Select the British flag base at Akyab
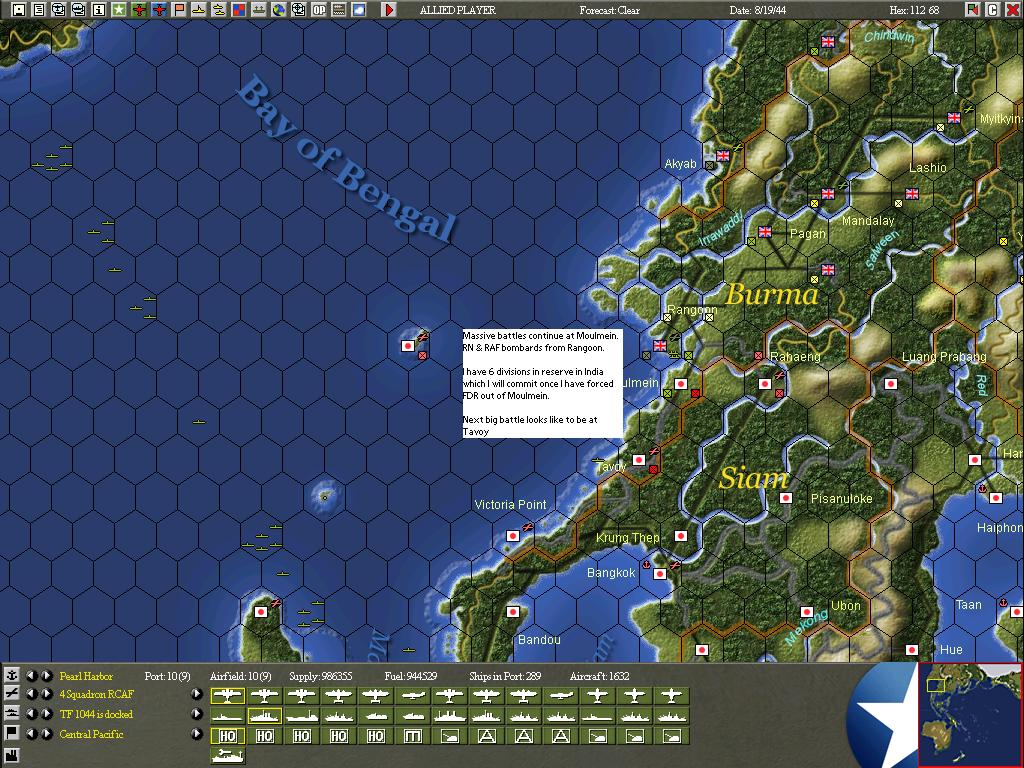This screenshot has width=1024, height=768. 723,156
